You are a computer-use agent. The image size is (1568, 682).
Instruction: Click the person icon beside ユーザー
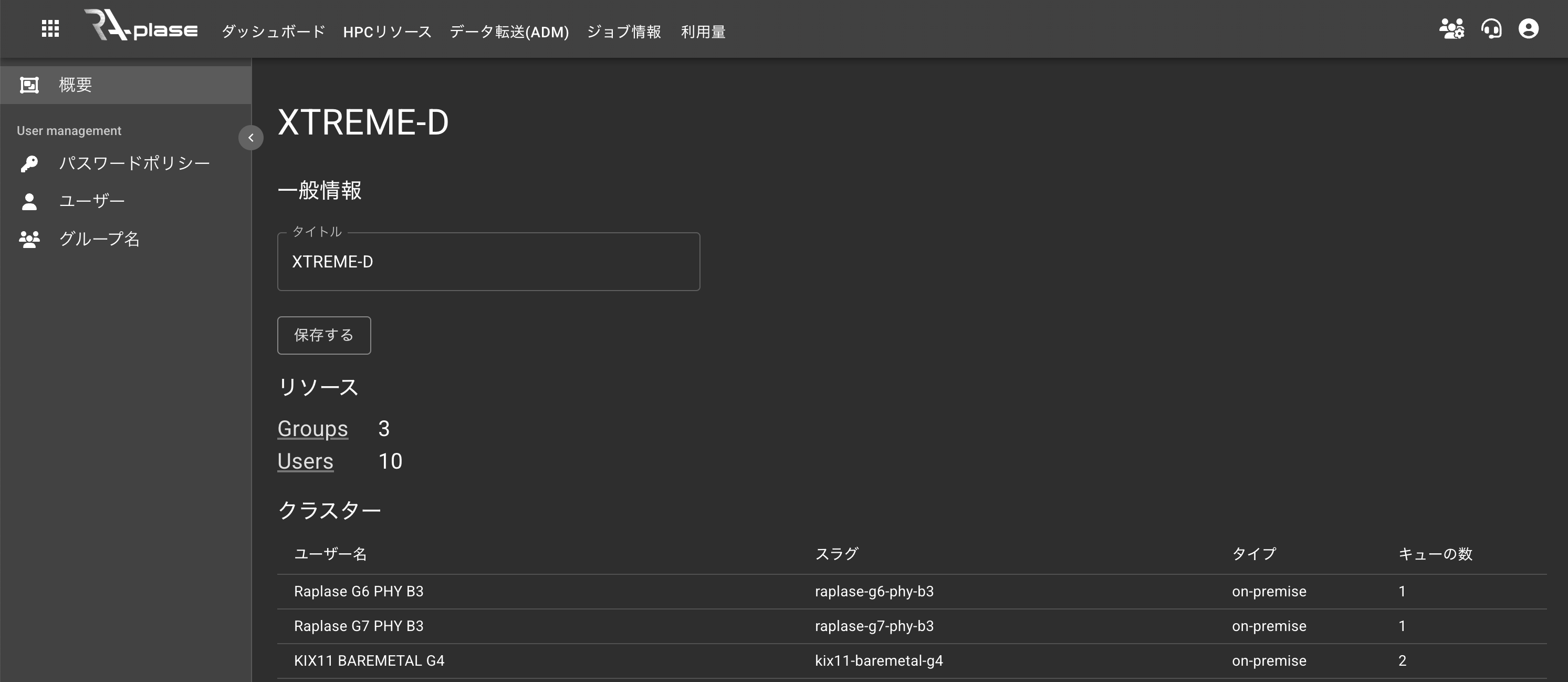[29, 201]
